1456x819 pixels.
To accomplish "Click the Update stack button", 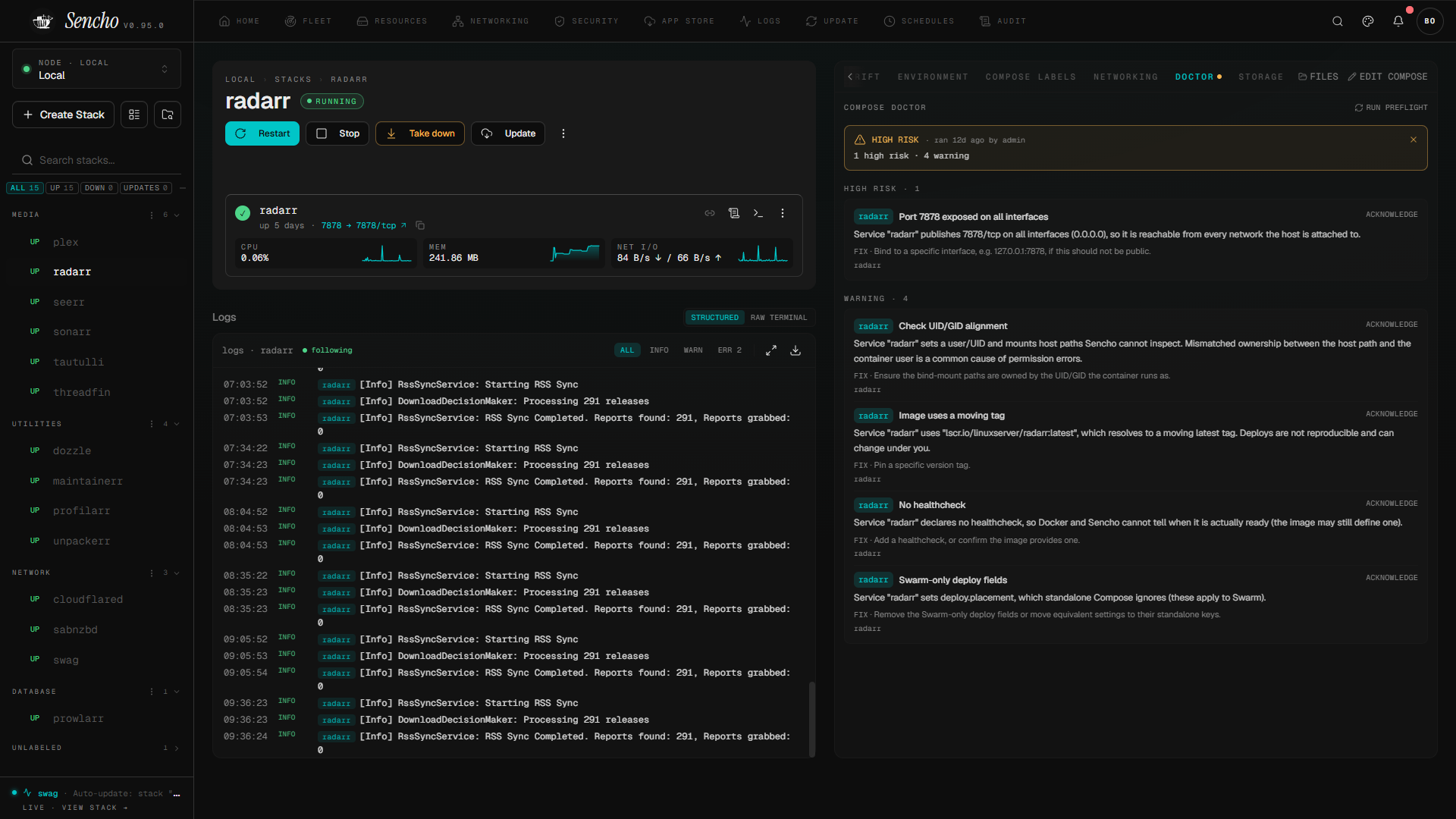I will (x=508, y=133).
